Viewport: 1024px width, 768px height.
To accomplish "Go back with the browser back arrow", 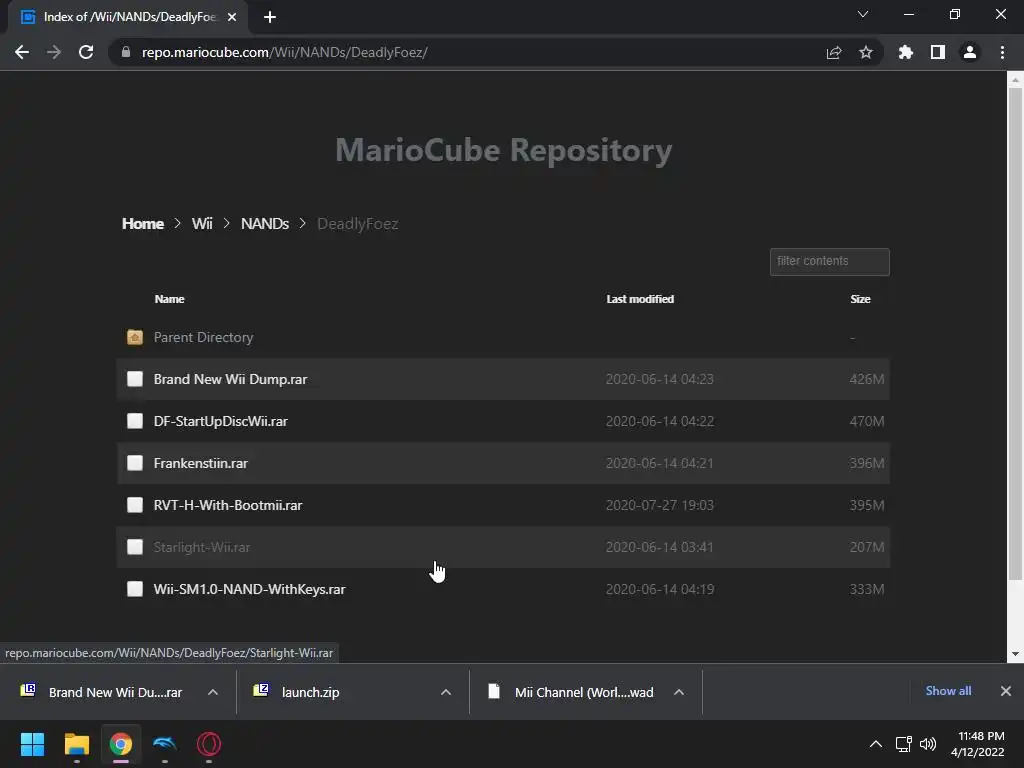I will [22, 52].
